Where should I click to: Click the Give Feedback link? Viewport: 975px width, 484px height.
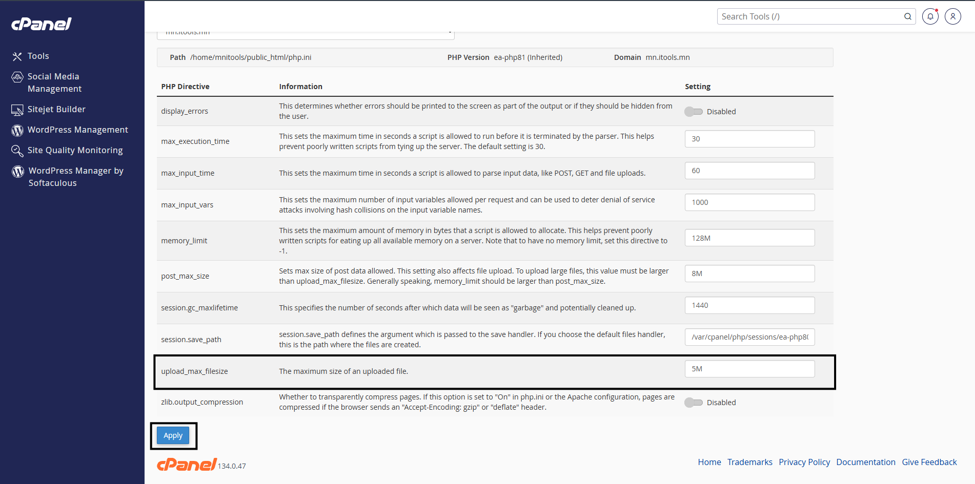(929, 462)
